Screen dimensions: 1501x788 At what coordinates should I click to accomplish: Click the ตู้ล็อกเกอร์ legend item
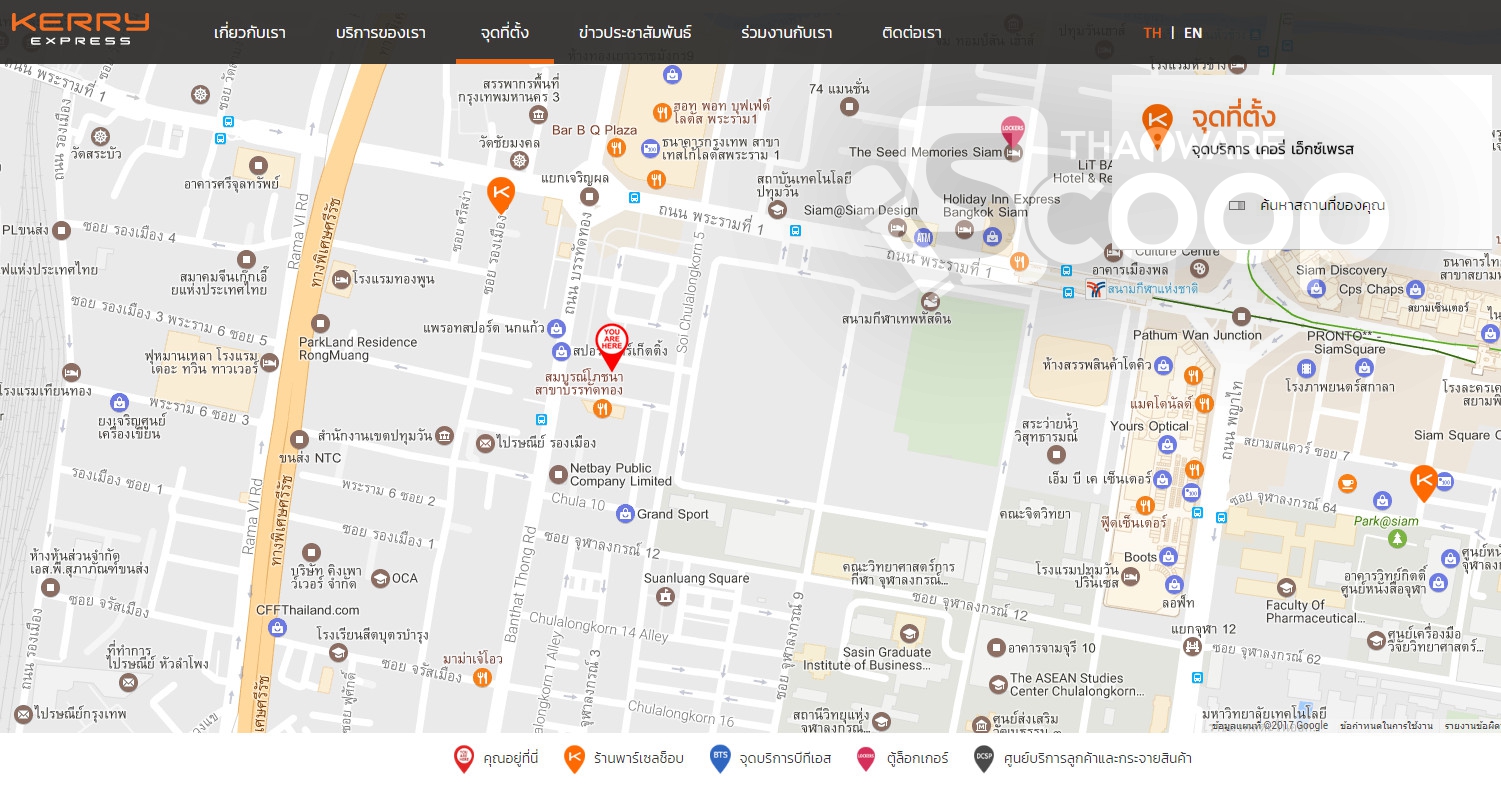[x=903, y=759]
